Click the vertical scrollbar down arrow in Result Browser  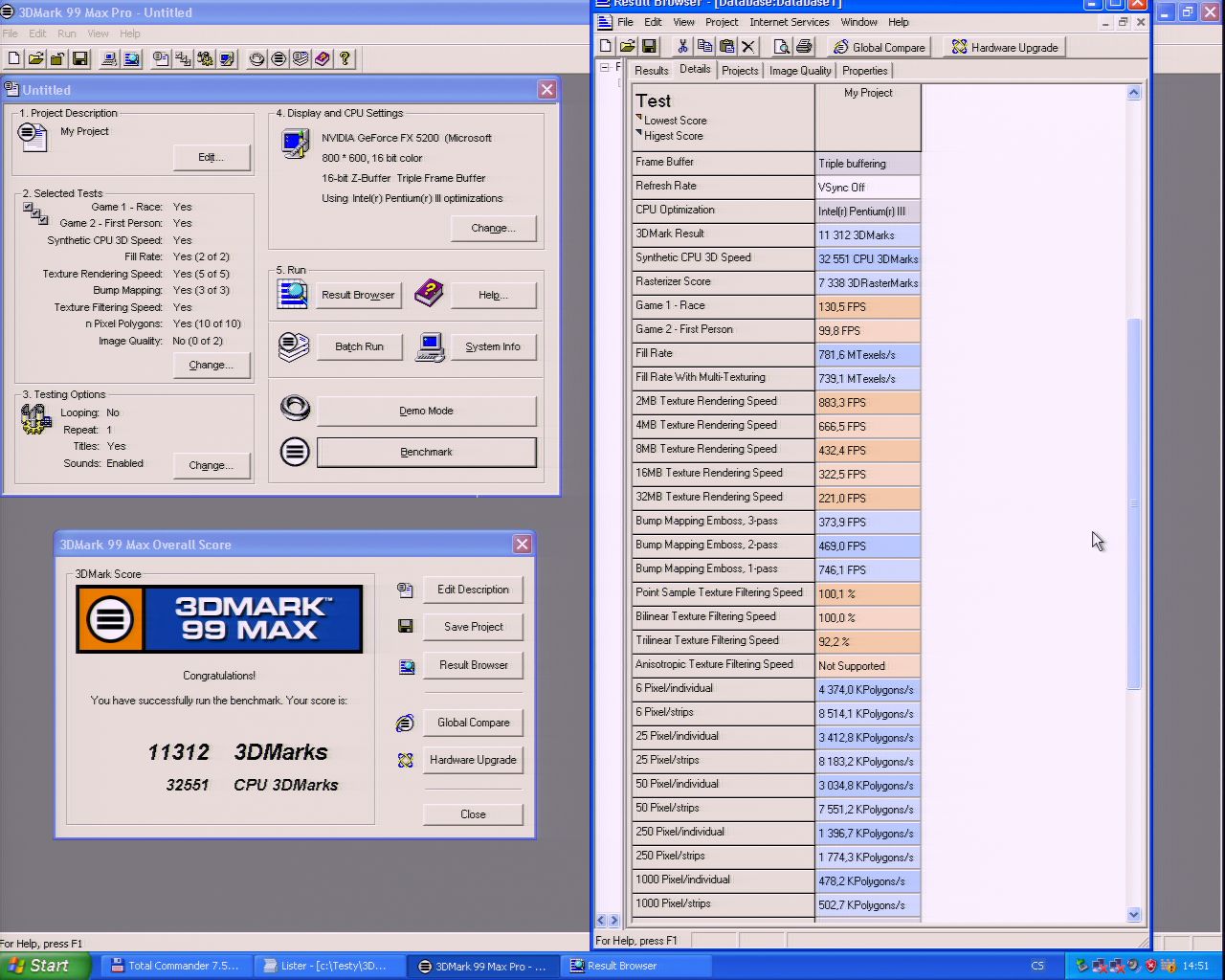tap(1134, 914)
